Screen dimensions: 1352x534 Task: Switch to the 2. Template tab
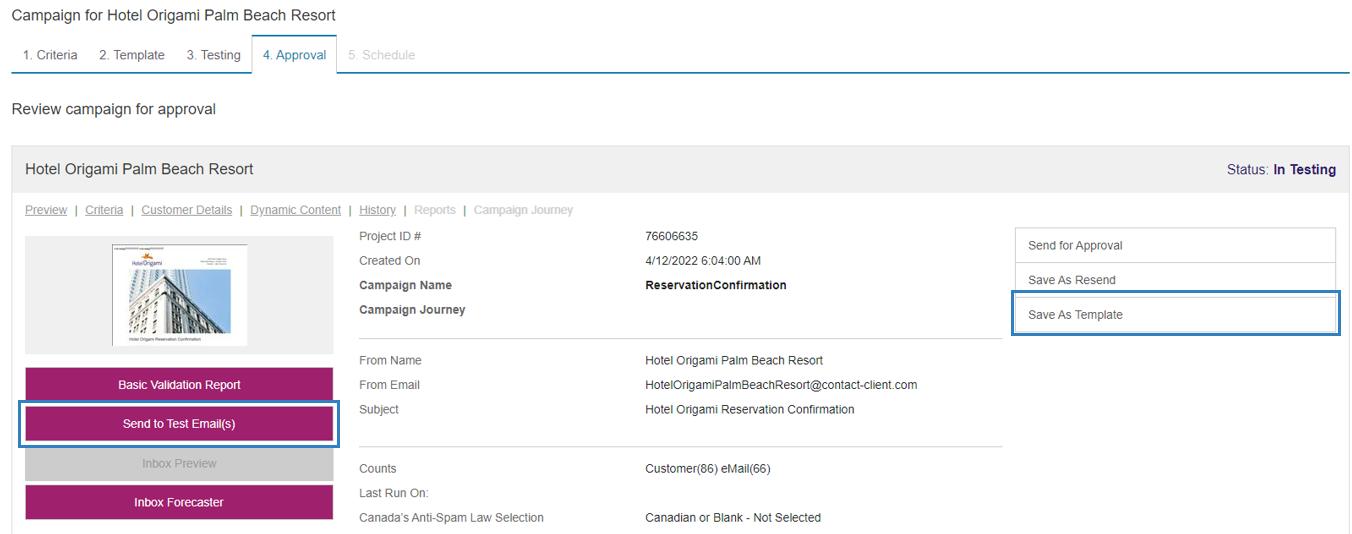(x=132, y=55)
